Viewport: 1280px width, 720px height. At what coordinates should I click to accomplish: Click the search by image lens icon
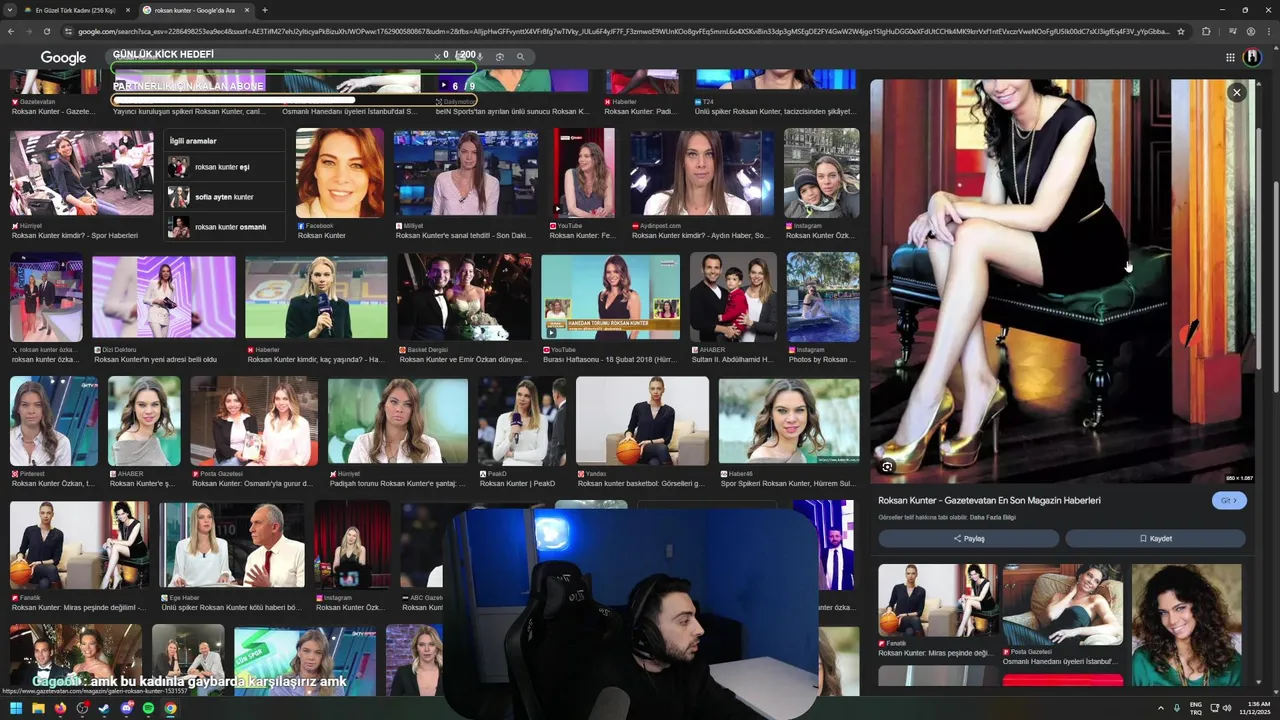500,57
